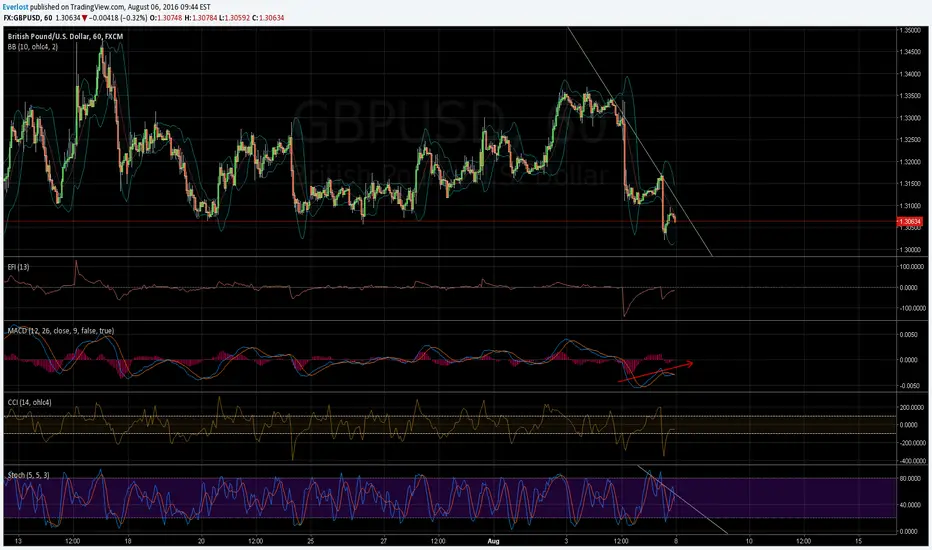The image size is (932, 550).
Task: Click the C:1.30634 close value
Action: pos(268,18)
